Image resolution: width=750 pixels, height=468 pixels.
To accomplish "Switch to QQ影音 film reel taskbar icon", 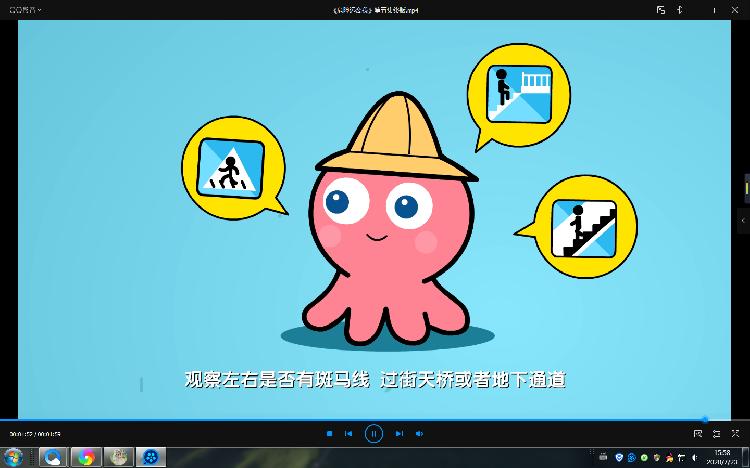I will [x=151, y=457].
